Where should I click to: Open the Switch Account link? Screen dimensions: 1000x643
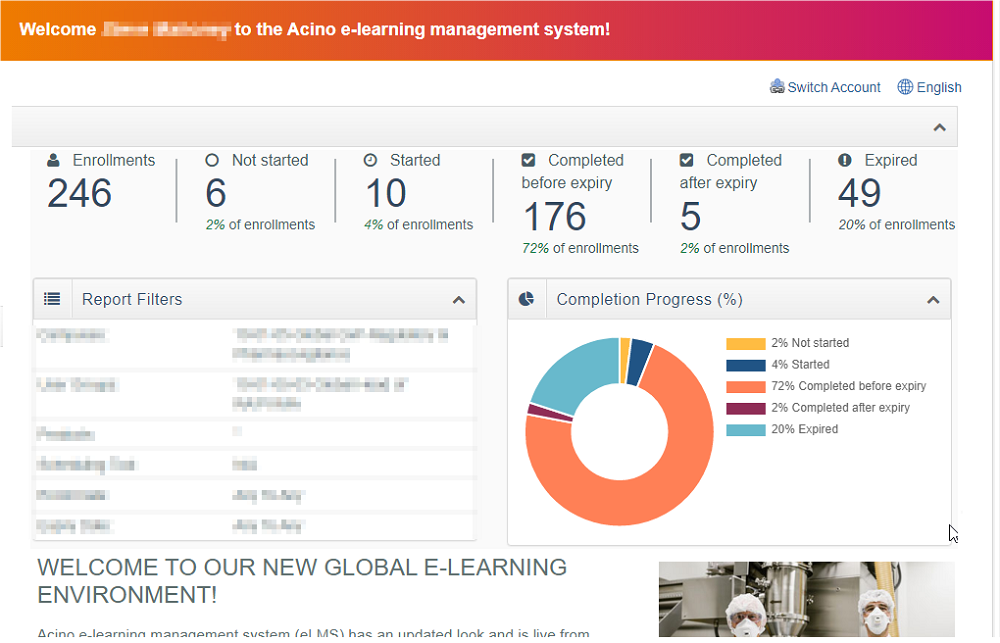[x=834, y=87]
